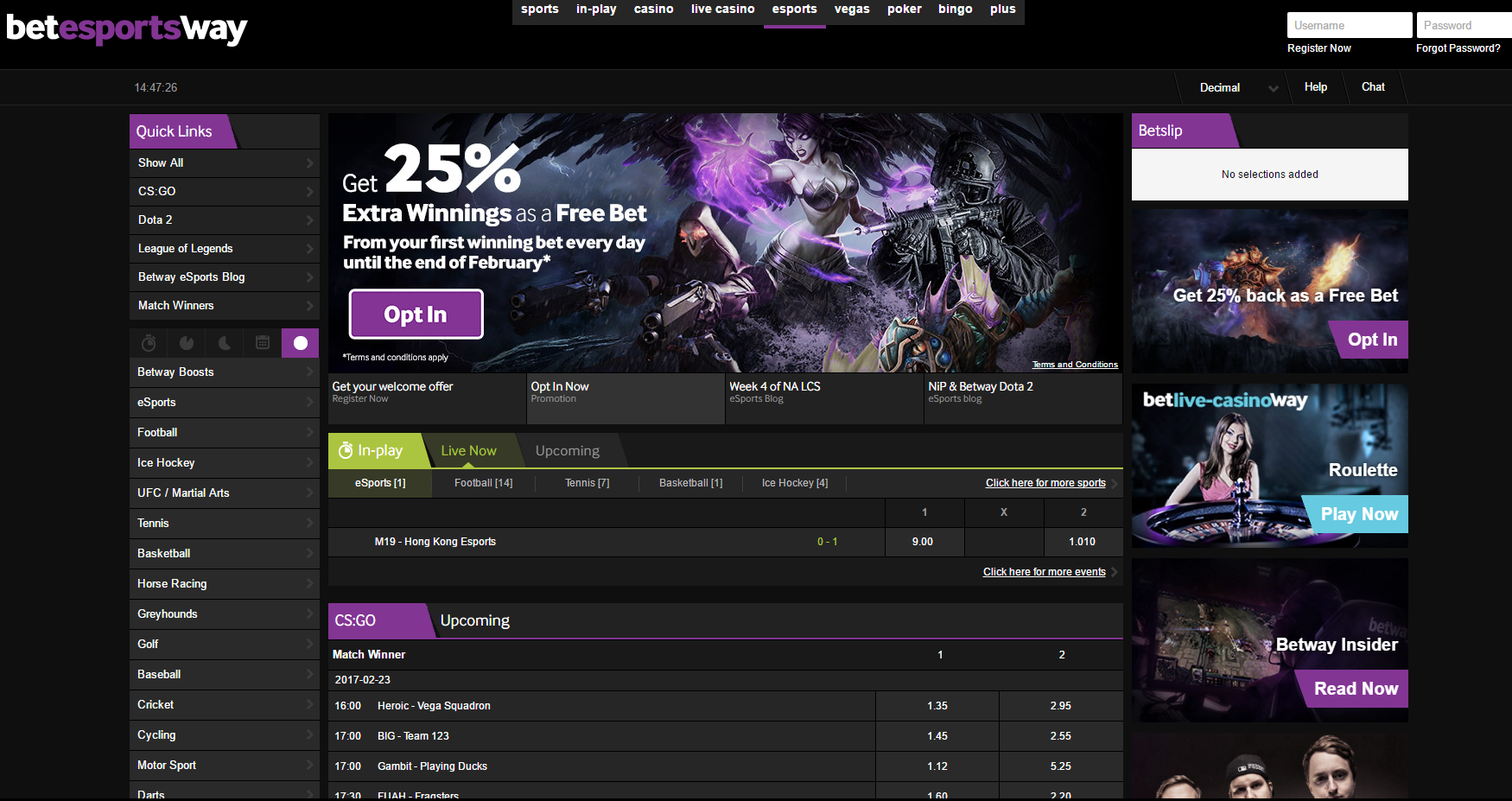Open the Chat link
This screenshot has width=1512, height=801.
1373,87
